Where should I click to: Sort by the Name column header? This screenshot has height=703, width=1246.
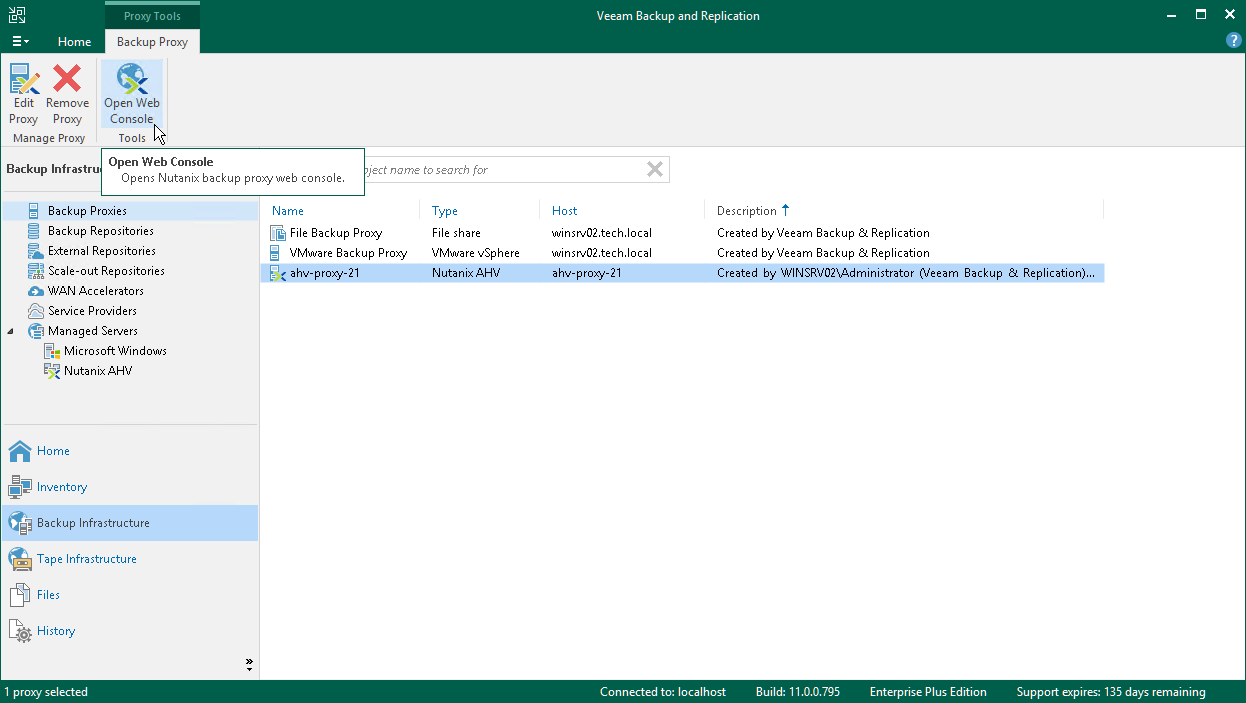(x=288, y=211)
